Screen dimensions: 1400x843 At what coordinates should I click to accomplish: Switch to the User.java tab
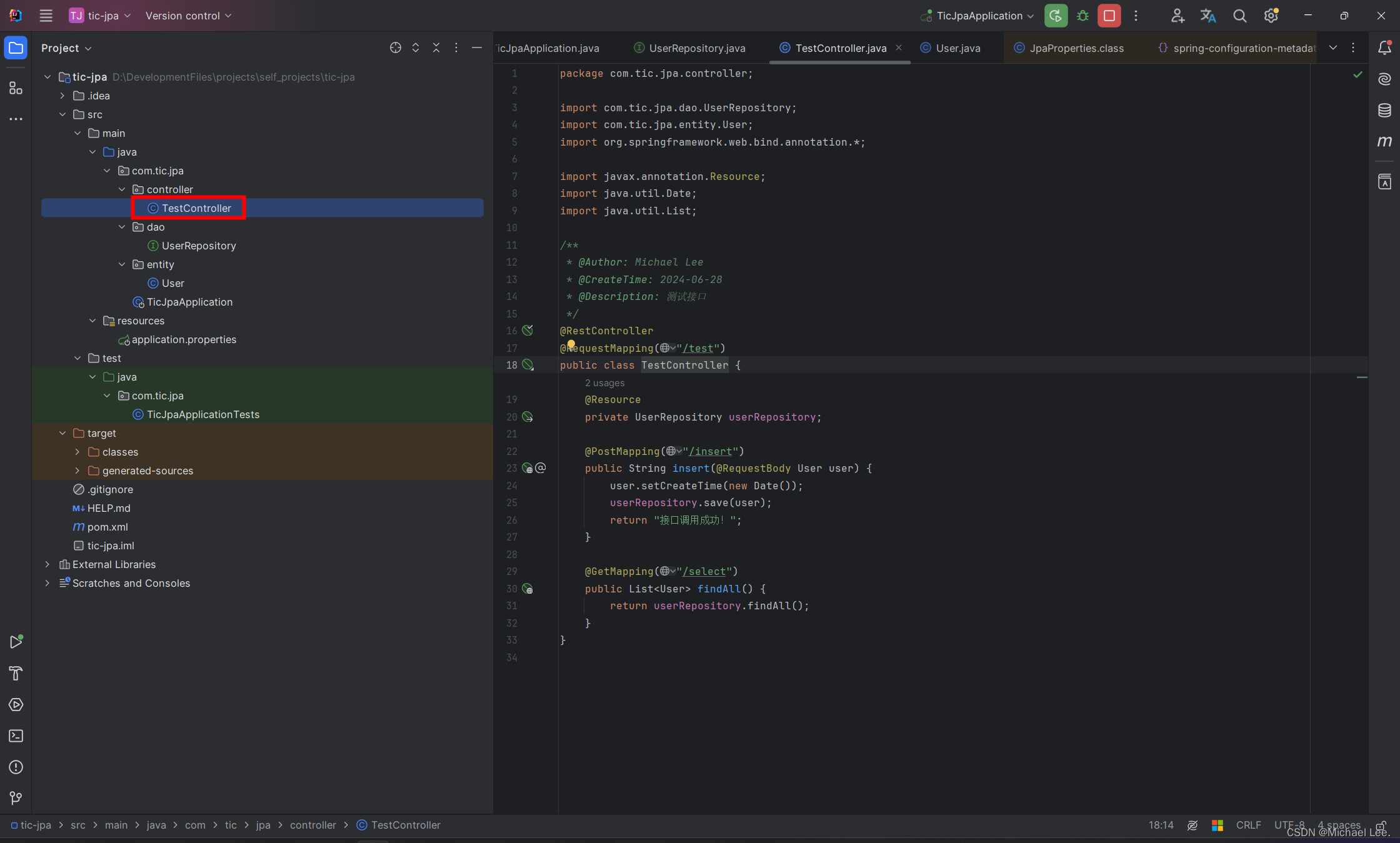(957, 48)
